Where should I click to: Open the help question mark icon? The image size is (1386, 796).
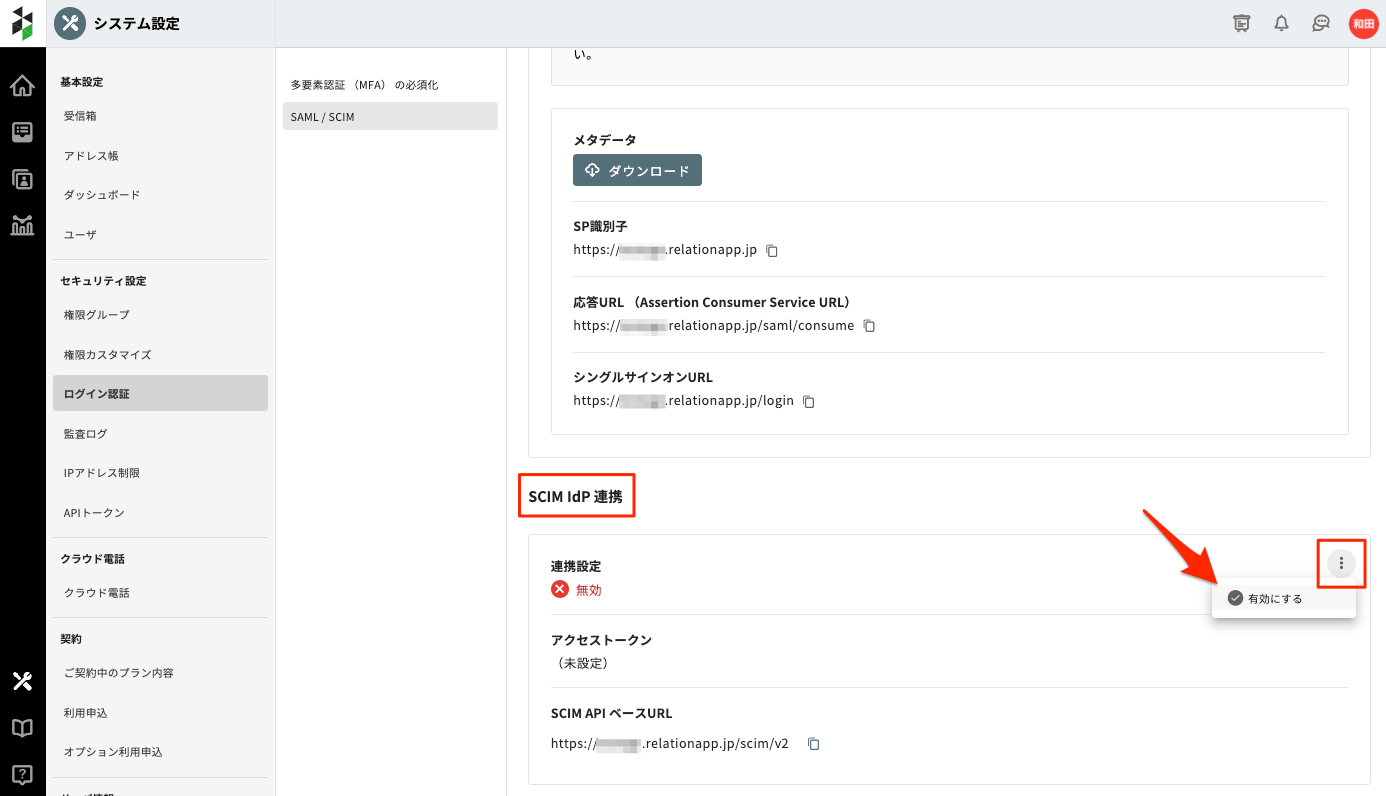coord(22,774)
